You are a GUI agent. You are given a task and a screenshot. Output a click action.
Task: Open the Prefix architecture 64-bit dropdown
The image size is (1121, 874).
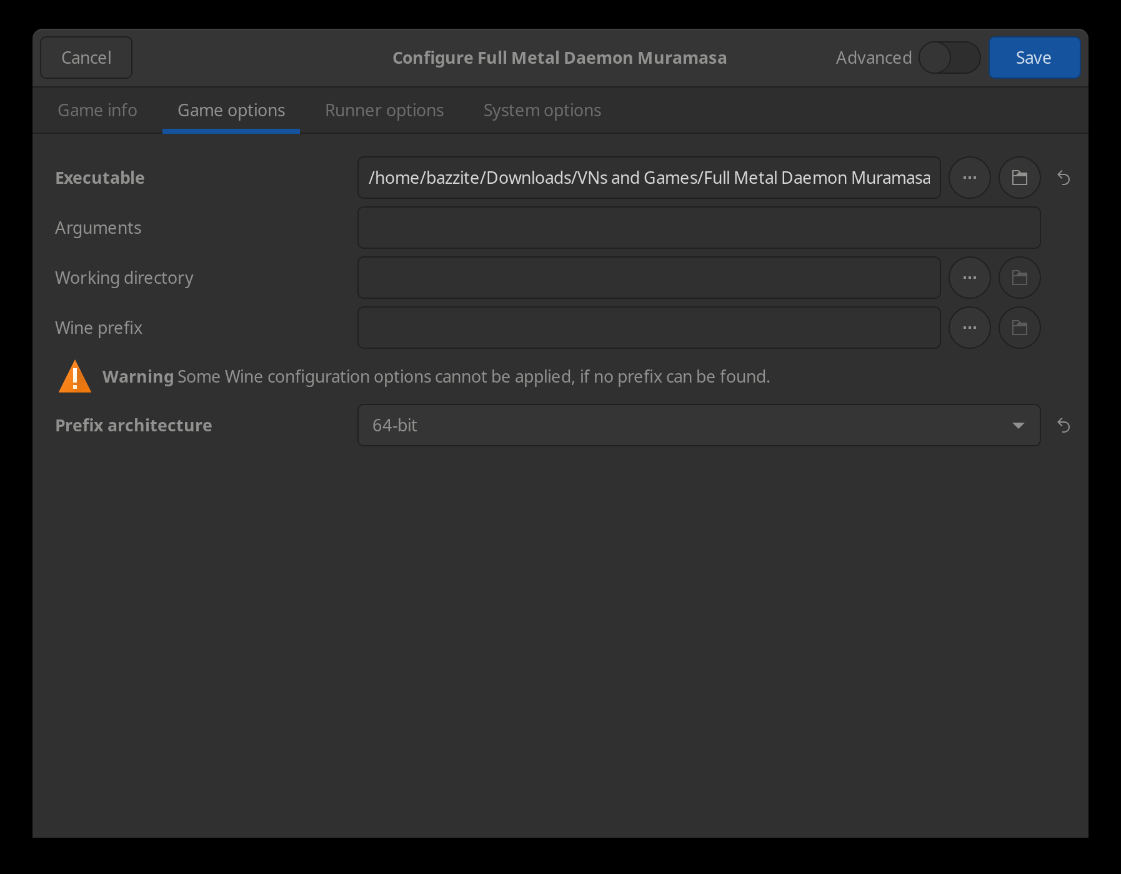tap(698, 425)
